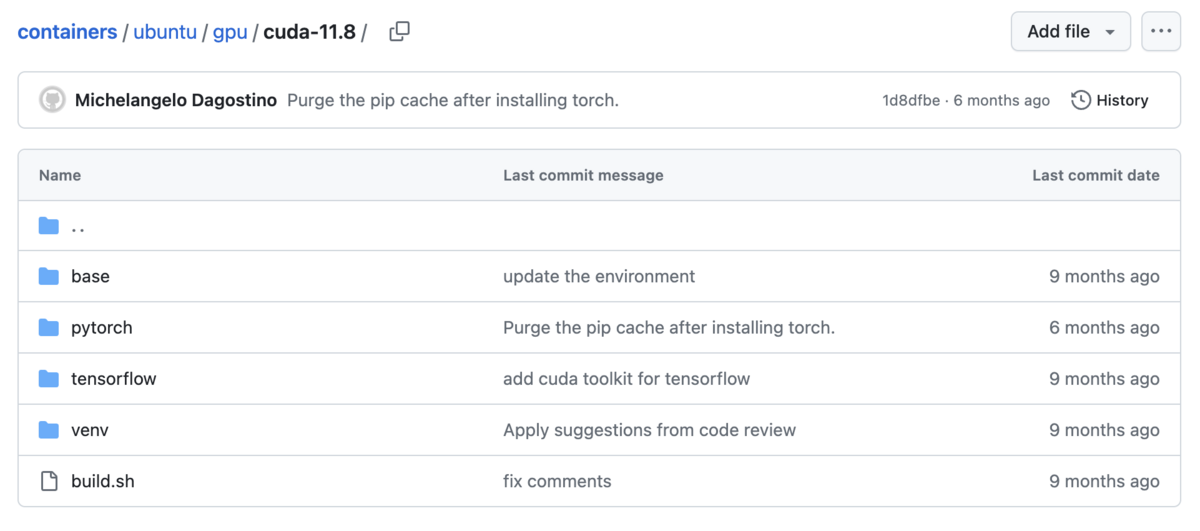Open the Add file dropdown
The width and height of the screenshot is (1200, 531).
pos(1070,32)
